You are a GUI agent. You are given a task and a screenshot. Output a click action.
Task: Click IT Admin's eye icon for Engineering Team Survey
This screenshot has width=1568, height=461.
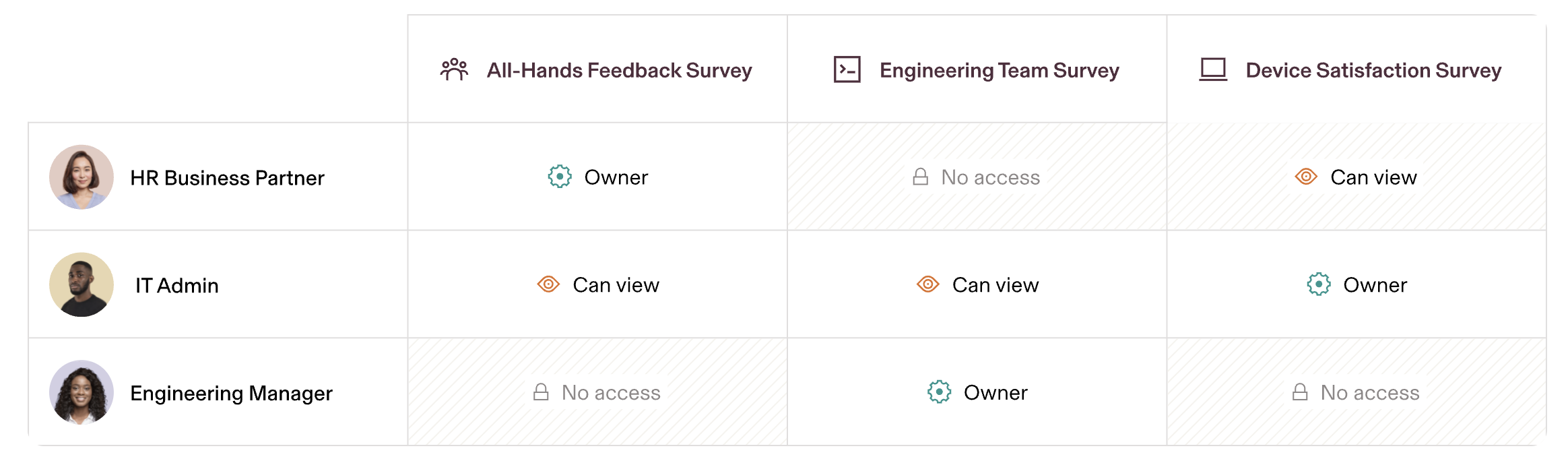click(x=927, y=284)
